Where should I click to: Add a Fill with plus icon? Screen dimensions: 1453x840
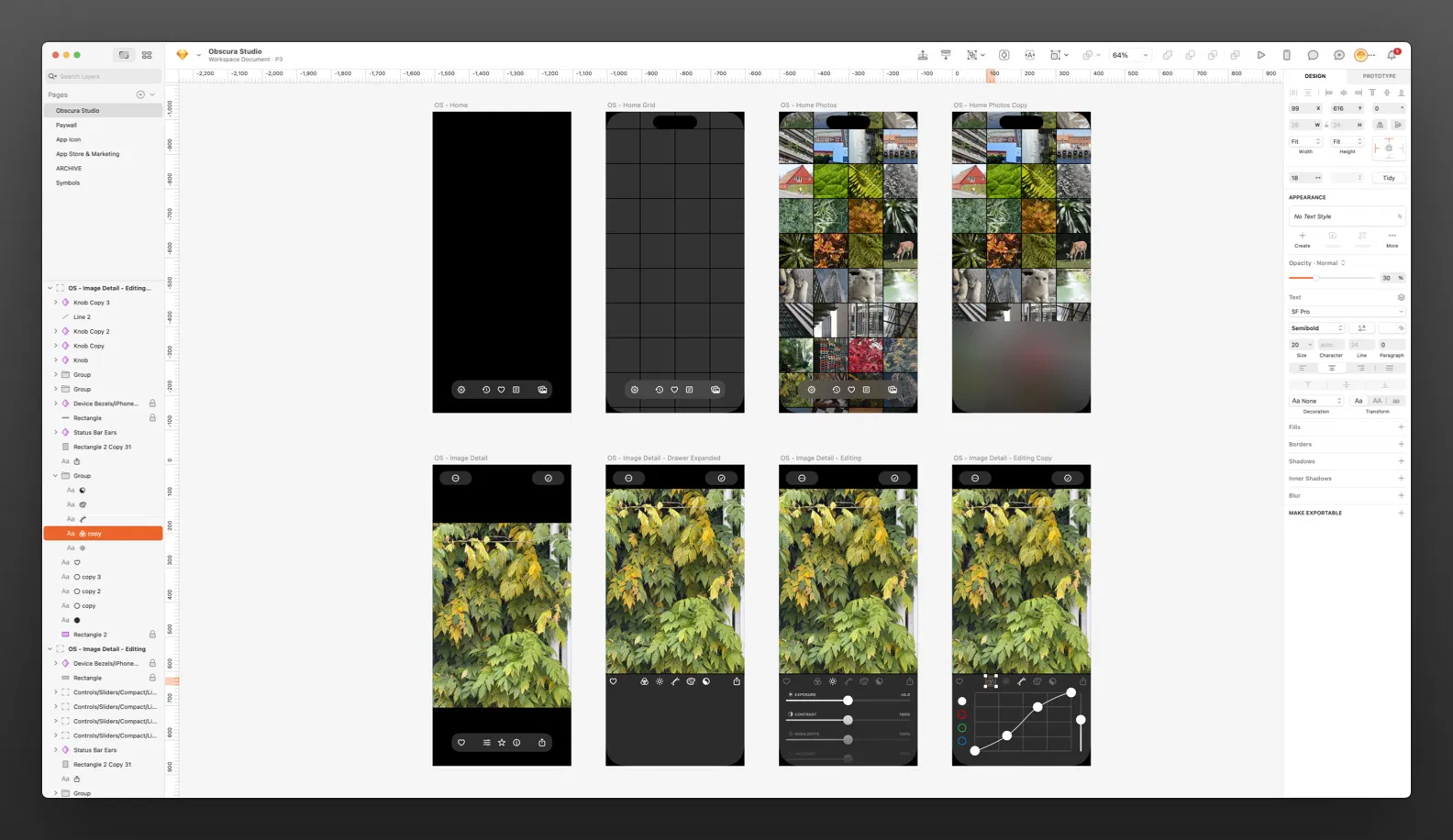1401,427
